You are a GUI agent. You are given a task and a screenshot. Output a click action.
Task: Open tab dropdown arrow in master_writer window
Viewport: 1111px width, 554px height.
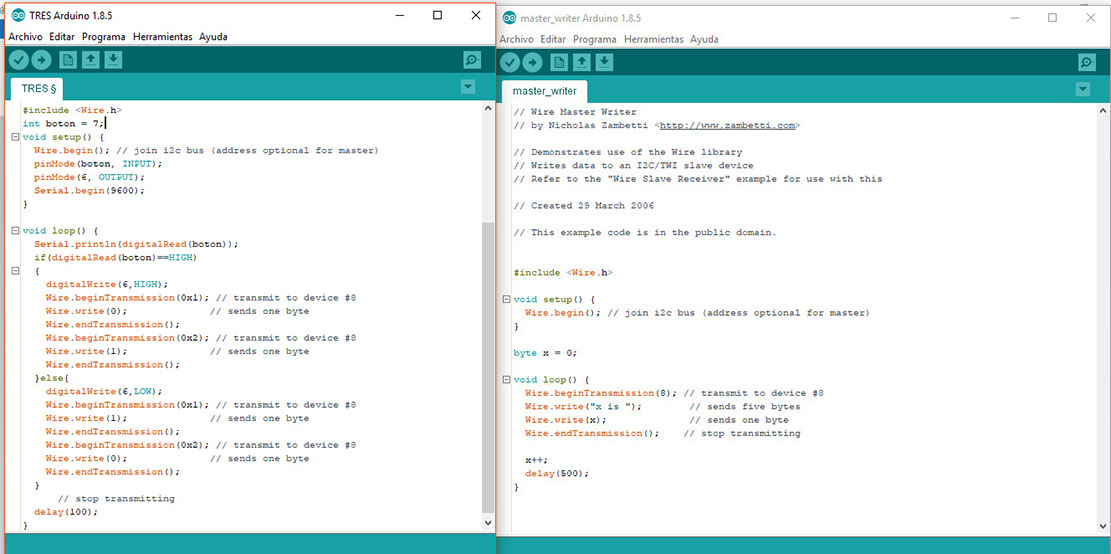tap(1083, 89)
